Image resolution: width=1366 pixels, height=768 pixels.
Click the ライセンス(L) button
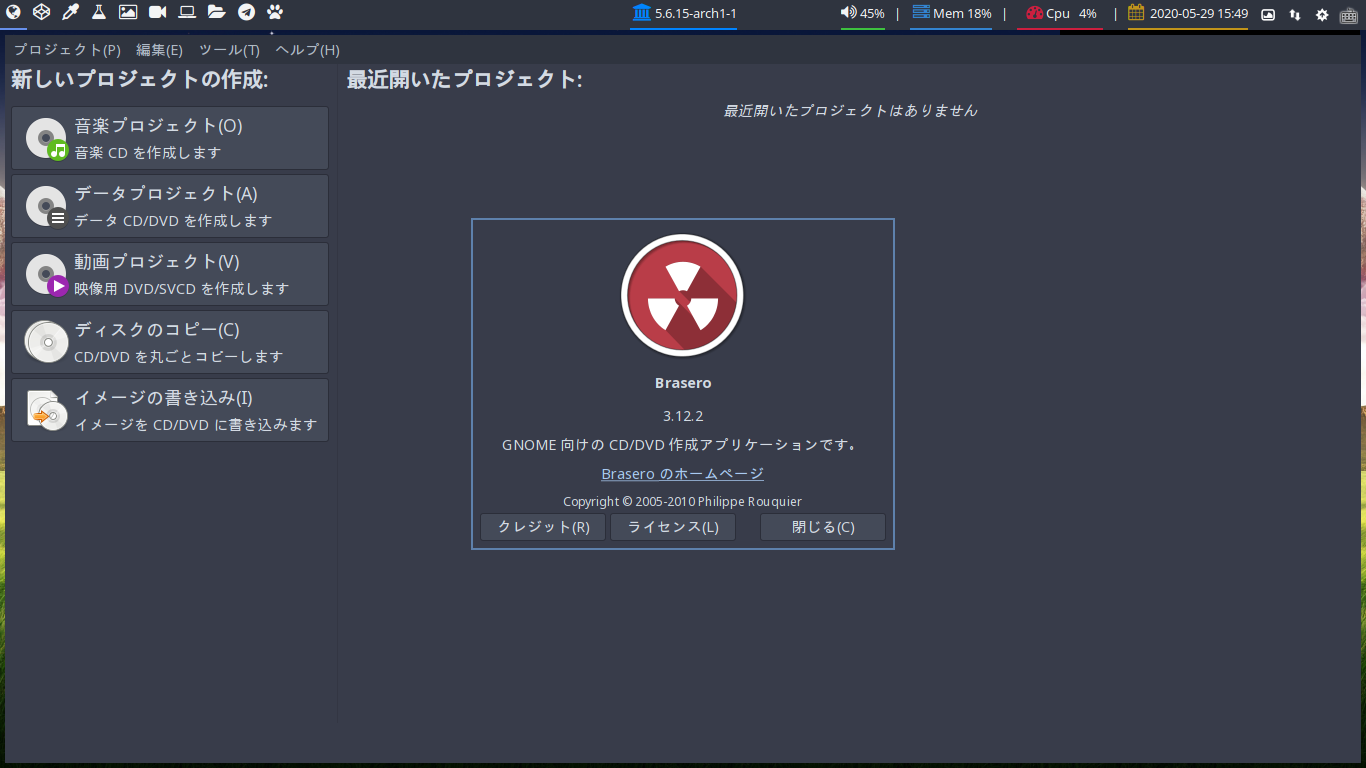tap(673, 527)
